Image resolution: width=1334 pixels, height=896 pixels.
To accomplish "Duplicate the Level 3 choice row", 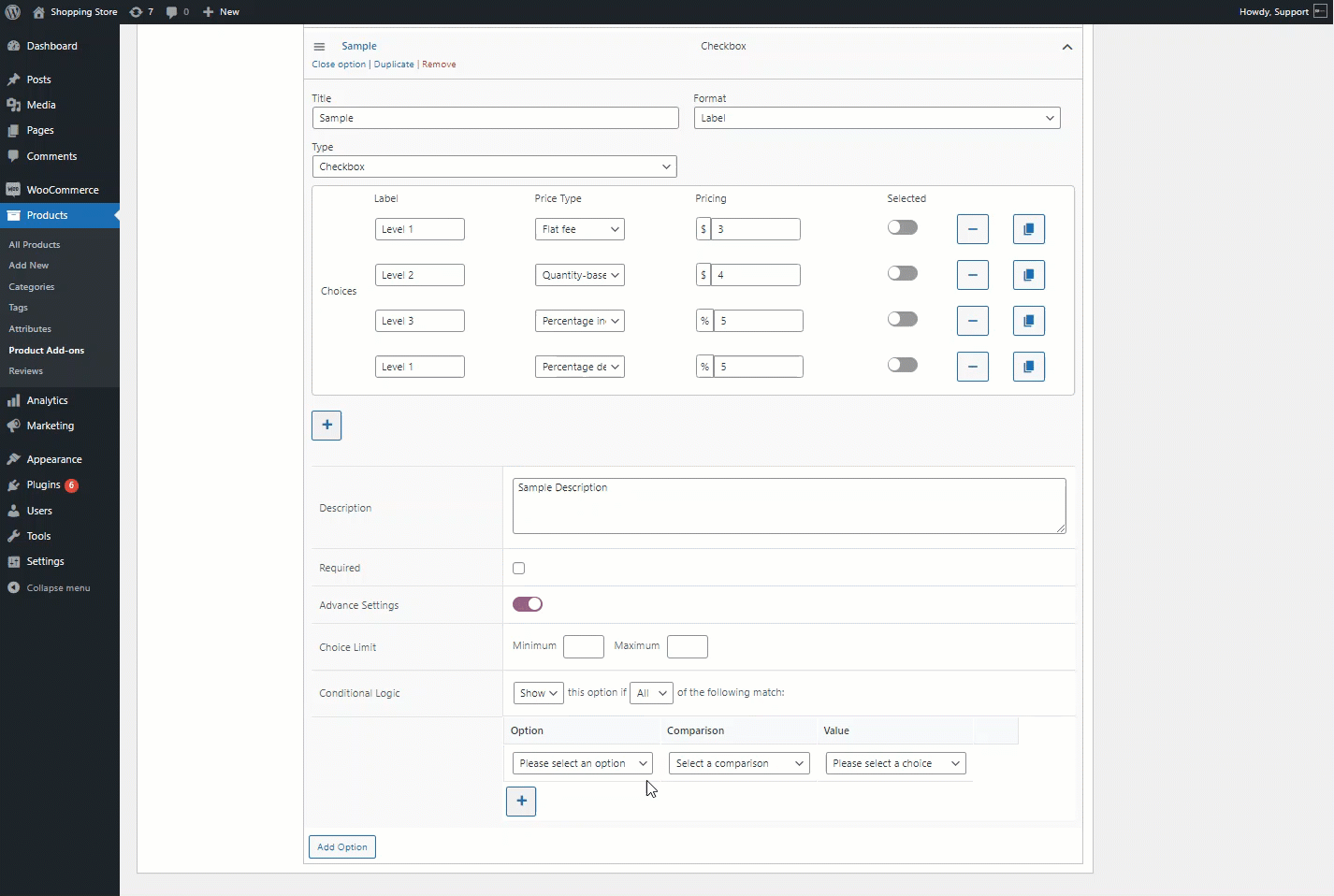I will pyautogui.click(x=1029, y=321).
